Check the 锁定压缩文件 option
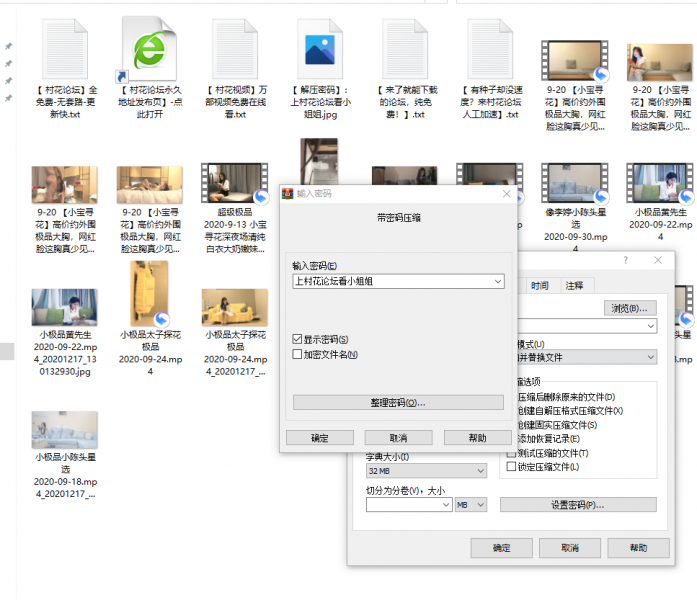 [512, 467]
